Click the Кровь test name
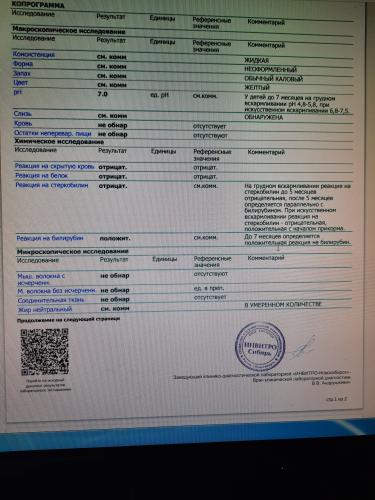Screen dimensions: 375x500 [23, 124]
